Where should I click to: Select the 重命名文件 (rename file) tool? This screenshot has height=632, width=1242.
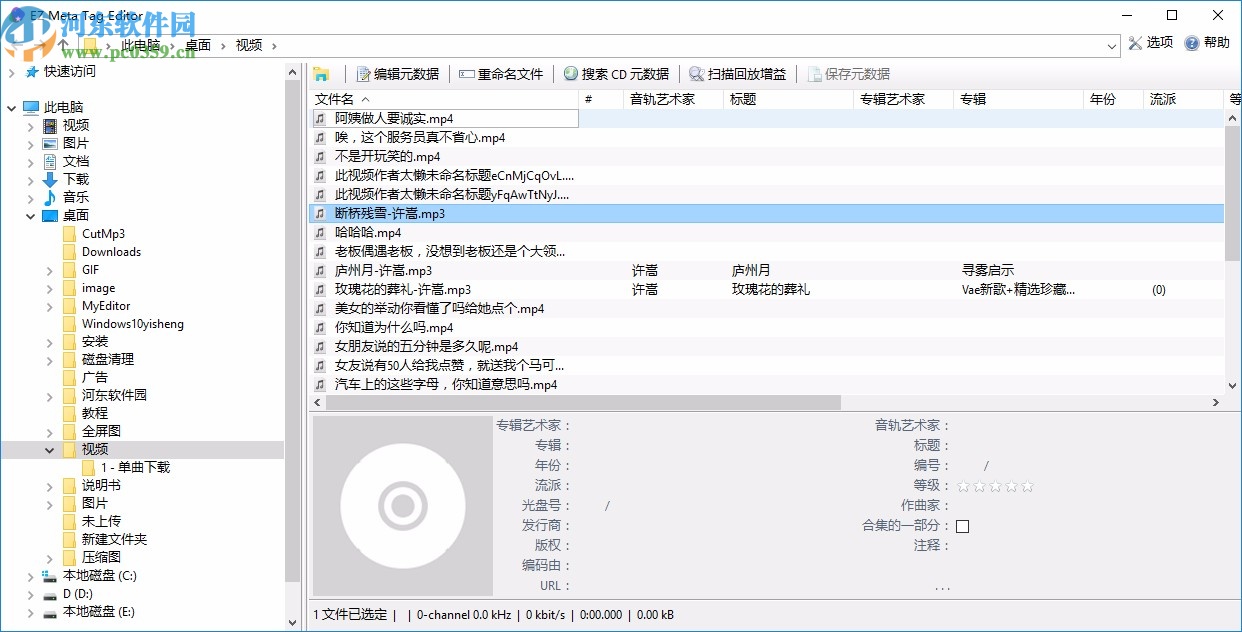click(512, 73)
